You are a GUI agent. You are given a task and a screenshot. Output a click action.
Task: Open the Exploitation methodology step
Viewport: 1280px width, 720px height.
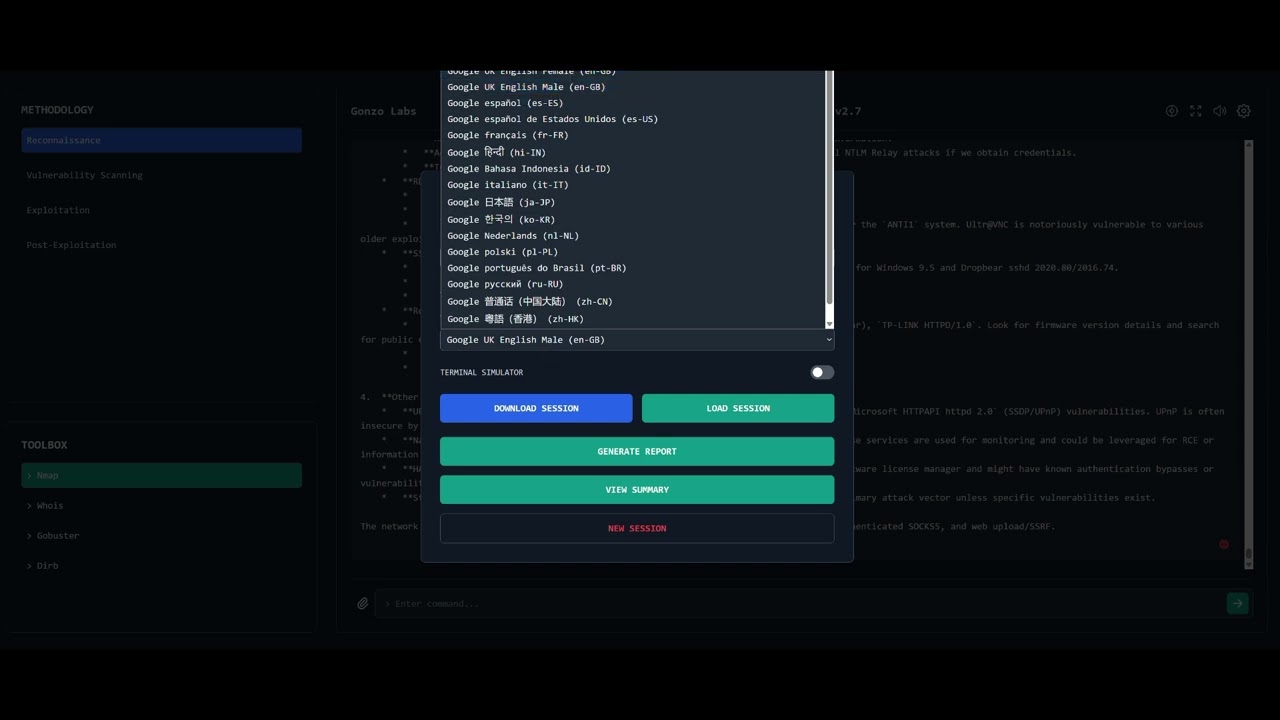tap(161, 210)
